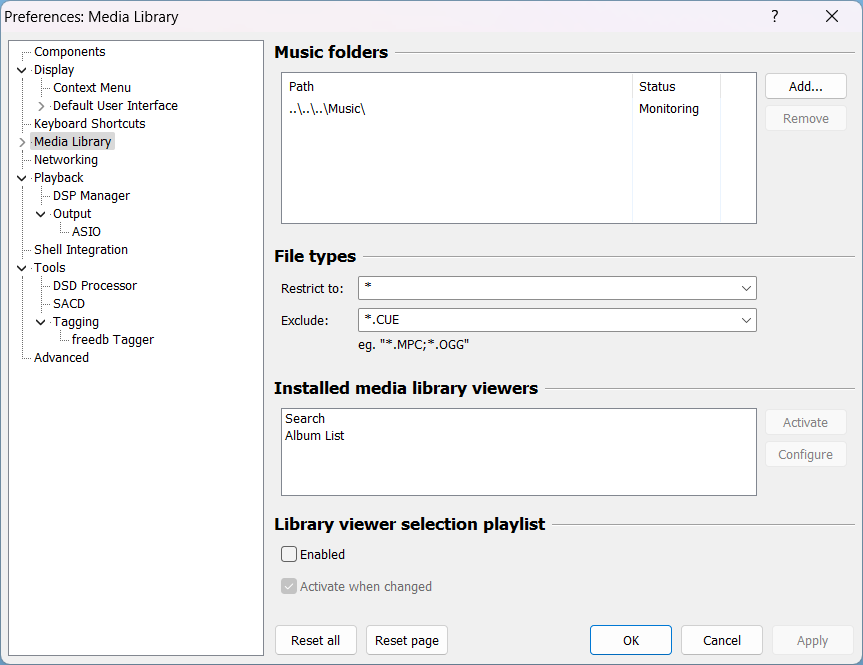The height and width of the screenshot is (665, 863).
Task: Click the Add... music folder button
Action: tap(805, 87)
